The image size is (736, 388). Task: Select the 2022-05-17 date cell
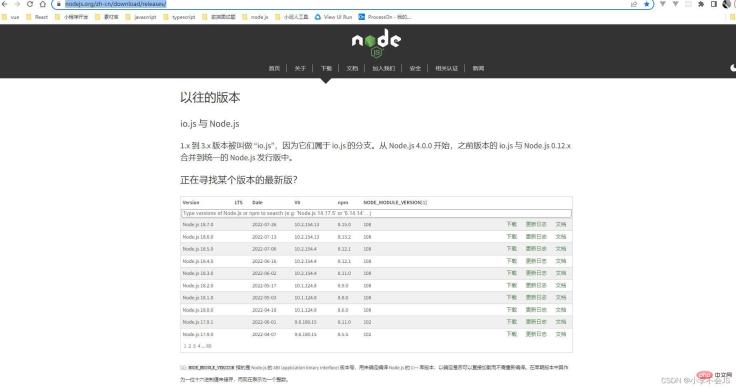pos(264,286)
